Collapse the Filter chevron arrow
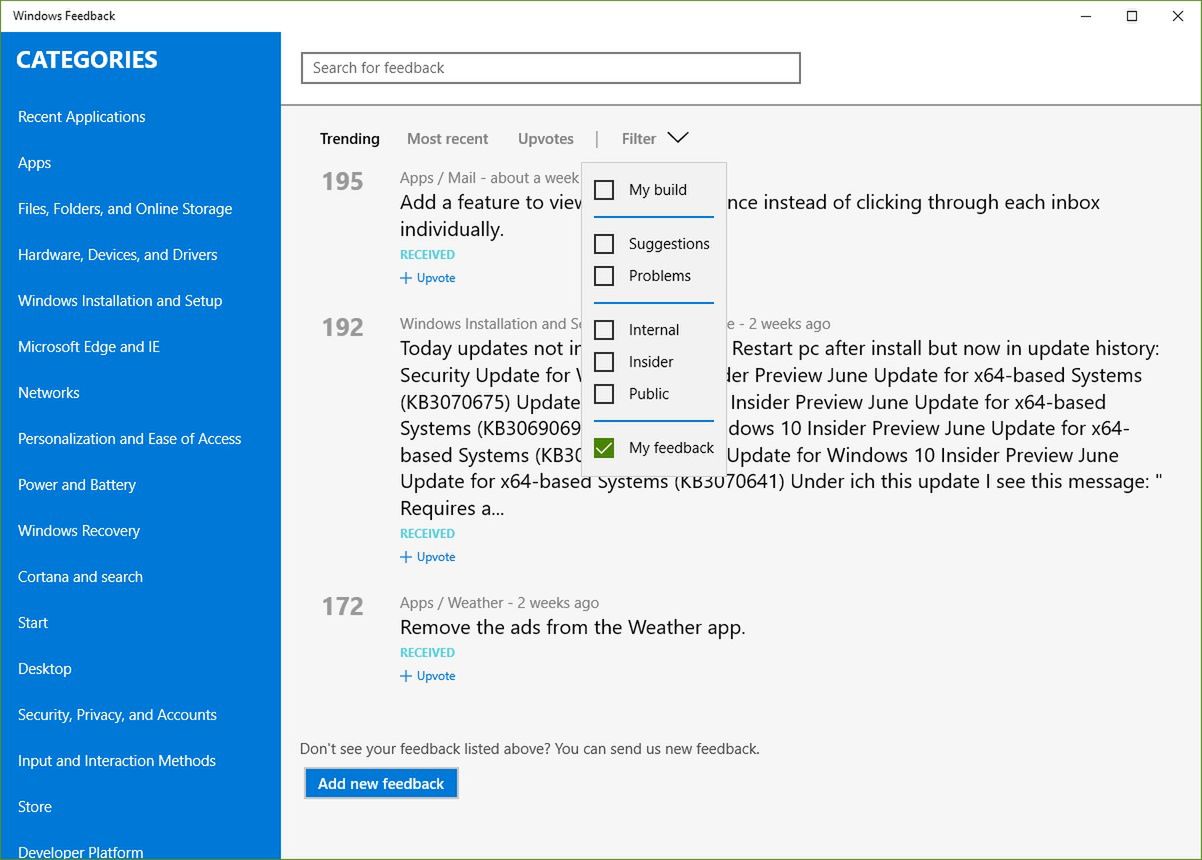Image resolution: width=1202 pixels, height=860 pixels. click(x=678, y=138)
